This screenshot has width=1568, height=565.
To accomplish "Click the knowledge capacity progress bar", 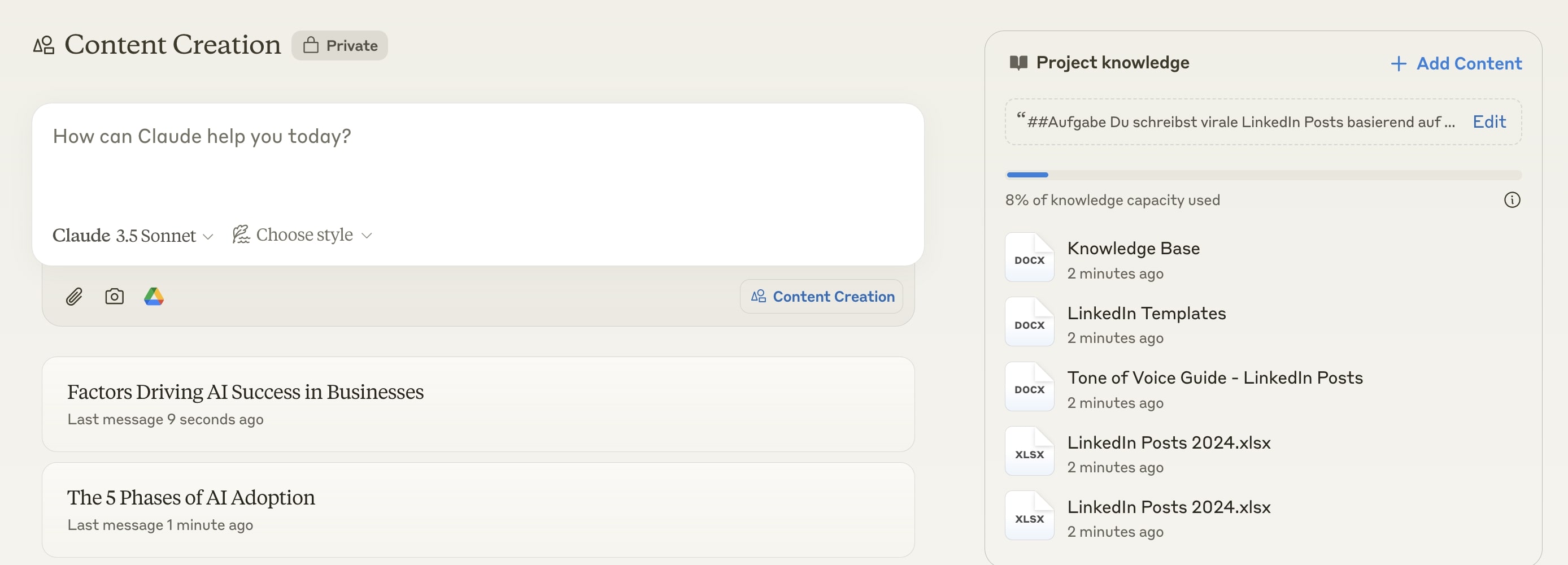I will coord(1263,175).
